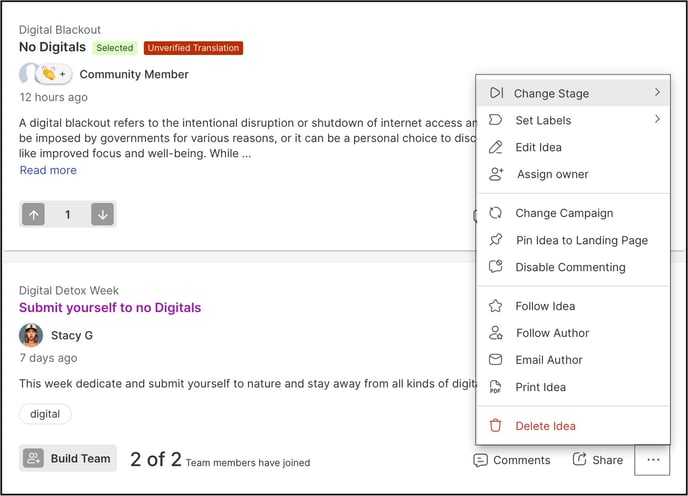This screenshot has width=688, height=496.
Task: Click the Set Labels tag icon
Action: point(495,120)
